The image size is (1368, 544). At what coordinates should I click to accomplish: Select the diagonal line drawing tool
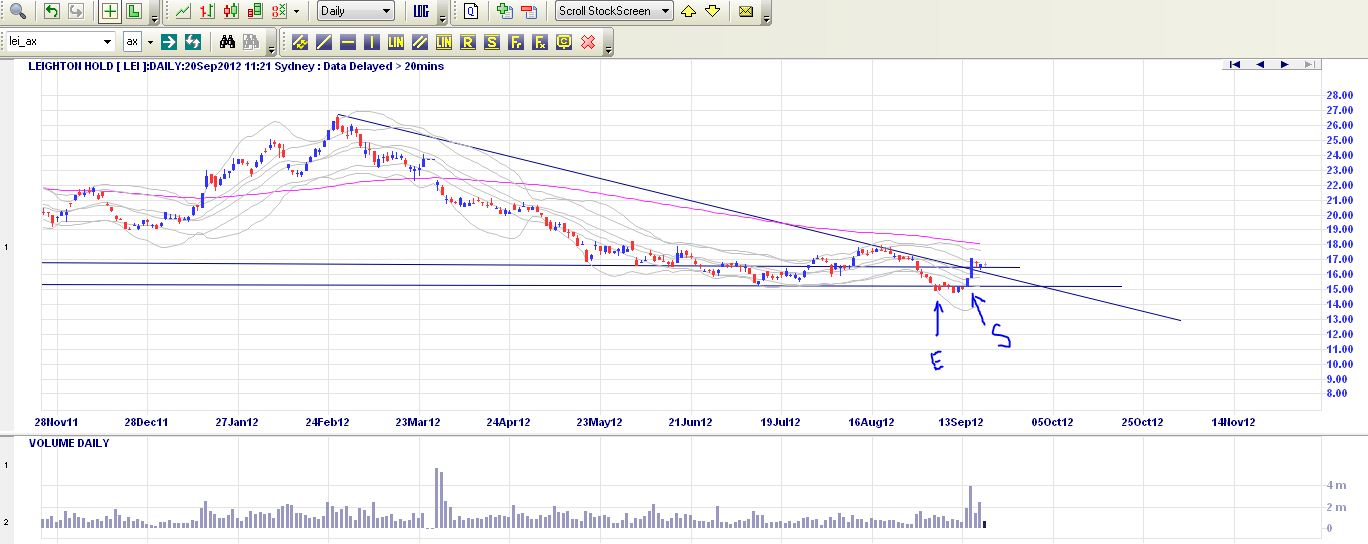(324, 41)
